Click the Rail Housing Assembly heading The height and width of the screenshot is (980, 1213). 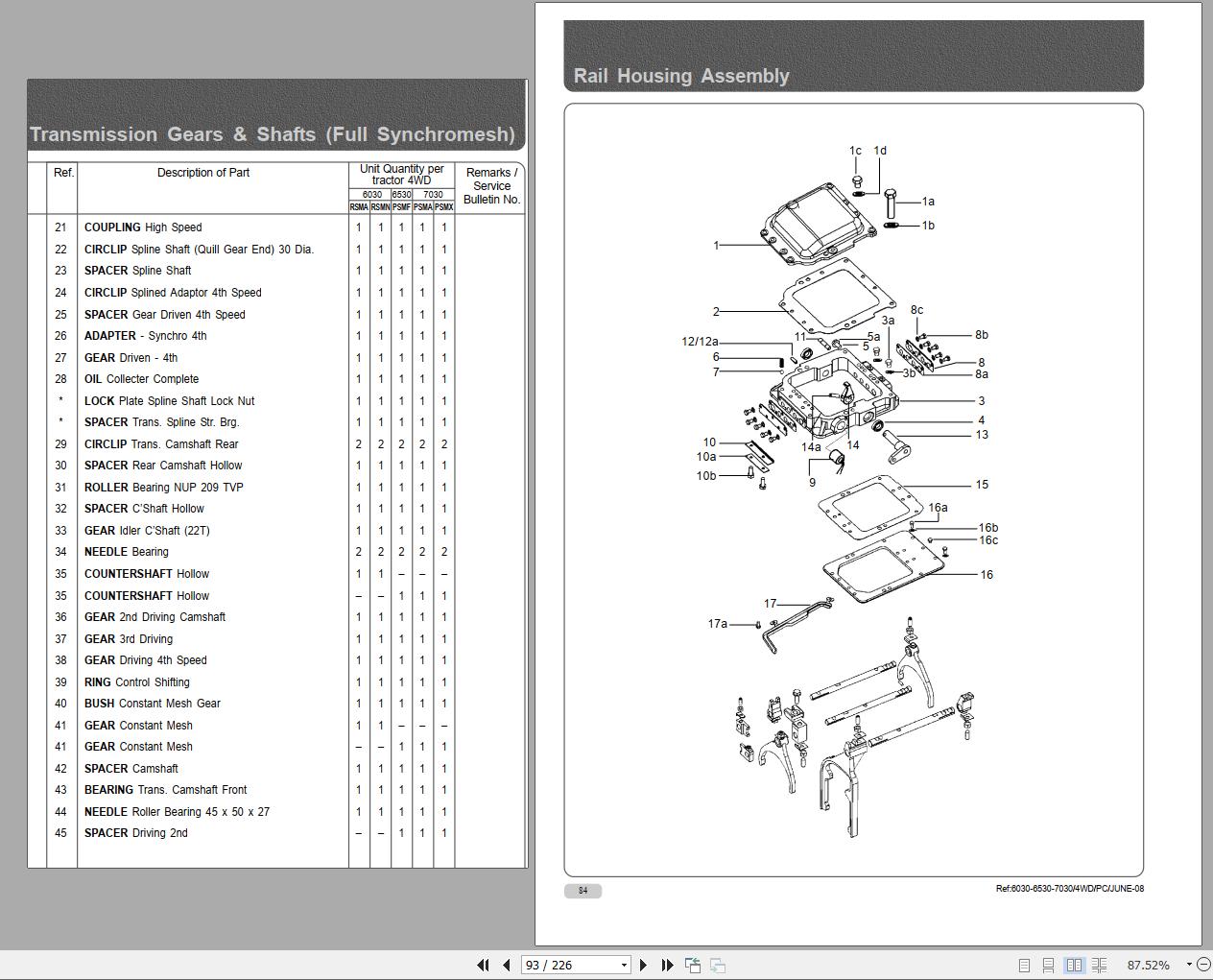tap(681, 76)
